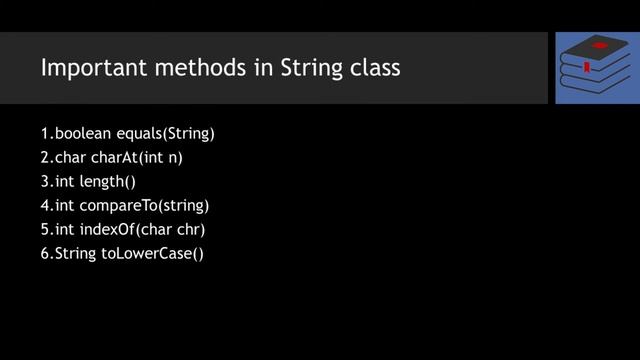Click the red bookmark on the book icon
Screen dimensions: 640x360
coord(587,67)
